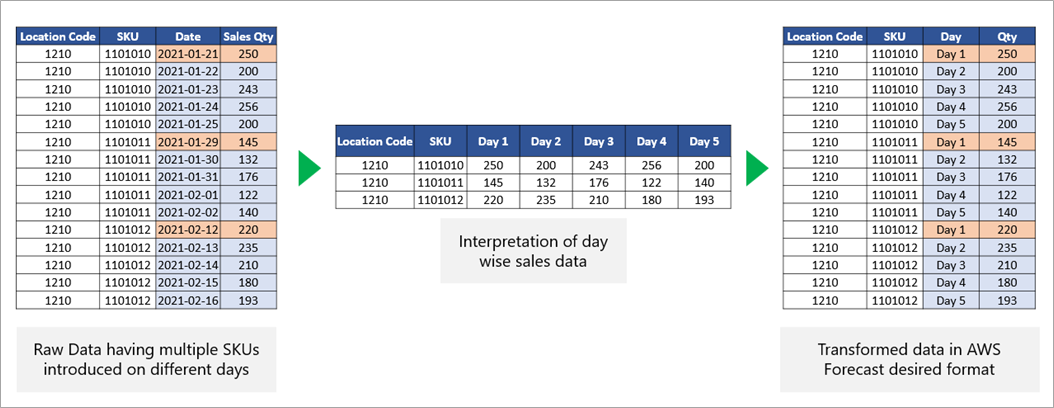Image resolution: width=1054 pixels, height=408 pixels.
Task: Click the first green arrow after the raw data table
Action: (310, 169)
